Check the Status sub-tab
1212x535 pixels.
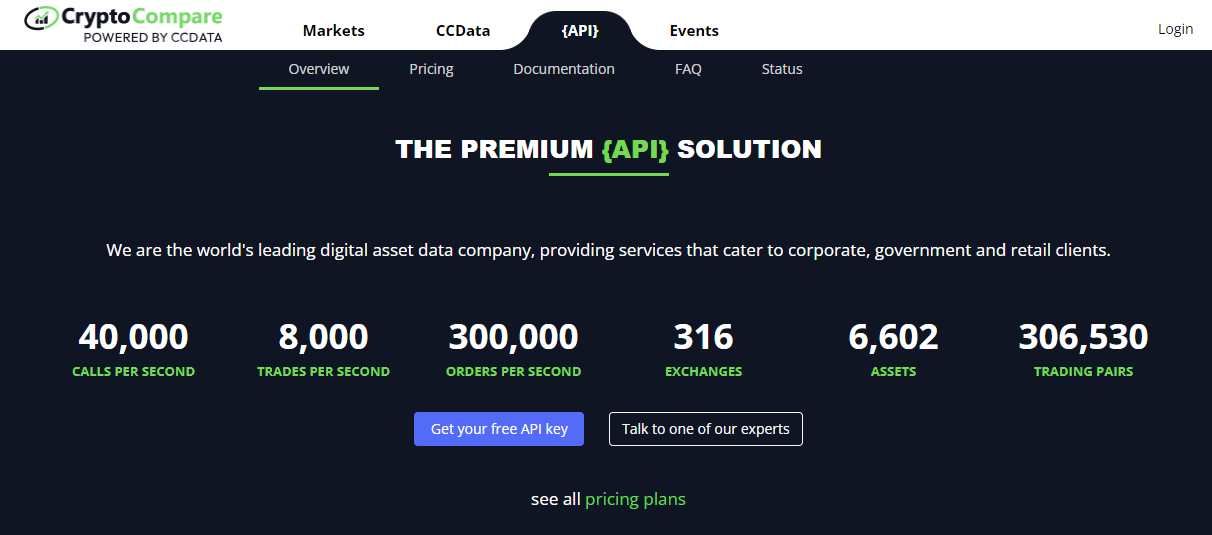(782, 69)
